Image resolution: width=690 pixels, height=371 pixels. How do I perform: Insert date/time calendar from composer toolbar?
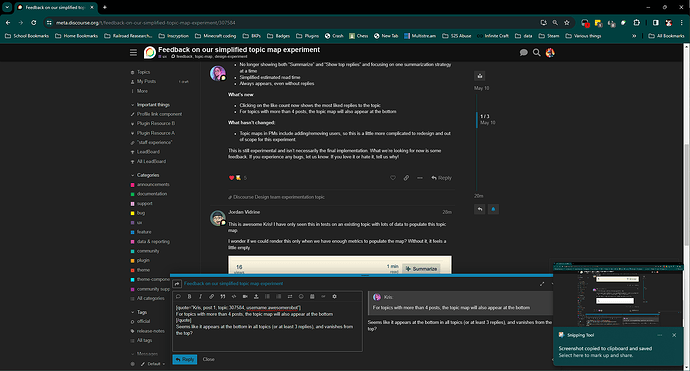click(x=312, y=297)
